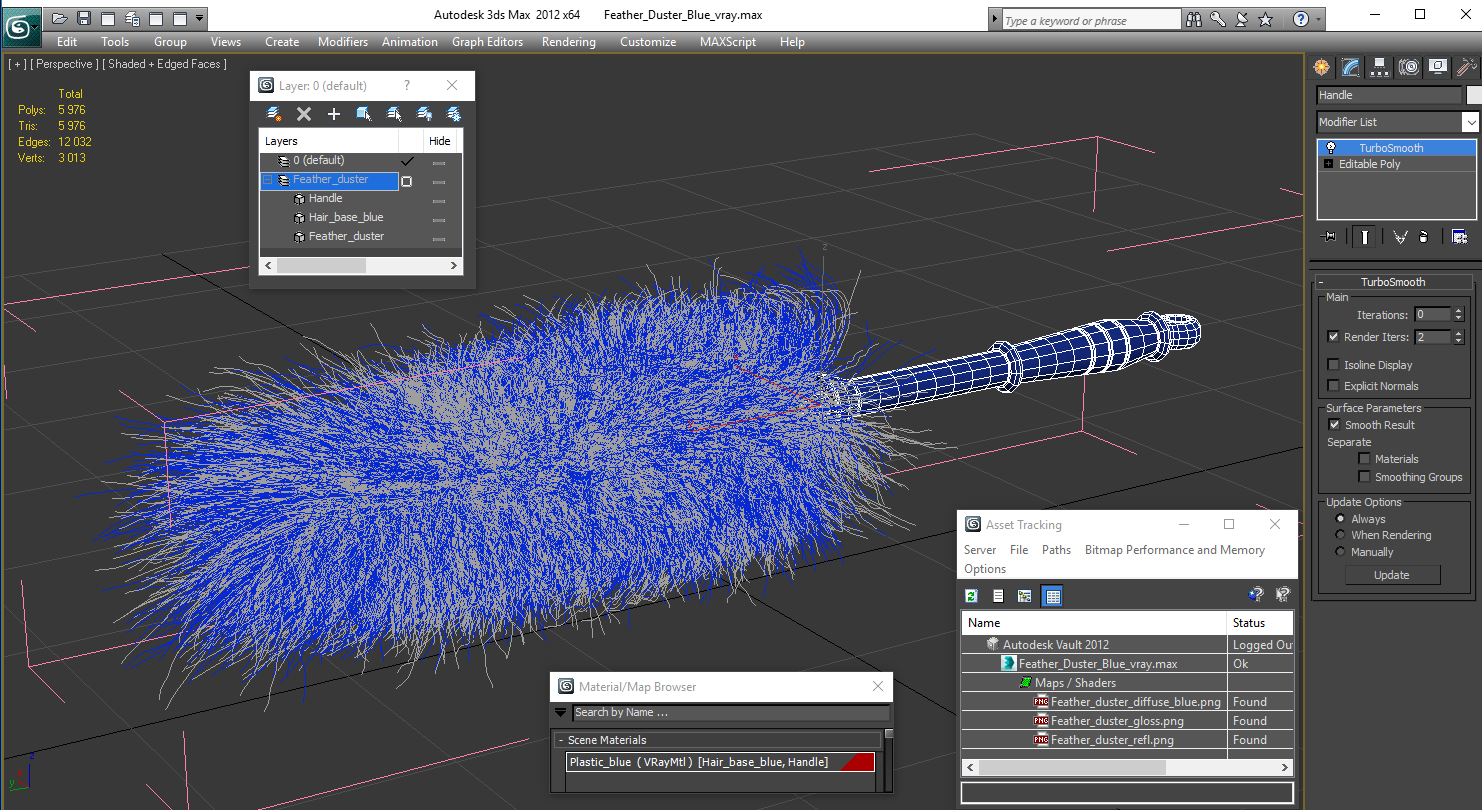Click Select Highlighted Objects and Layers icon
The width and height of the screenshot is (1482, 810).
tap(364, 114)
